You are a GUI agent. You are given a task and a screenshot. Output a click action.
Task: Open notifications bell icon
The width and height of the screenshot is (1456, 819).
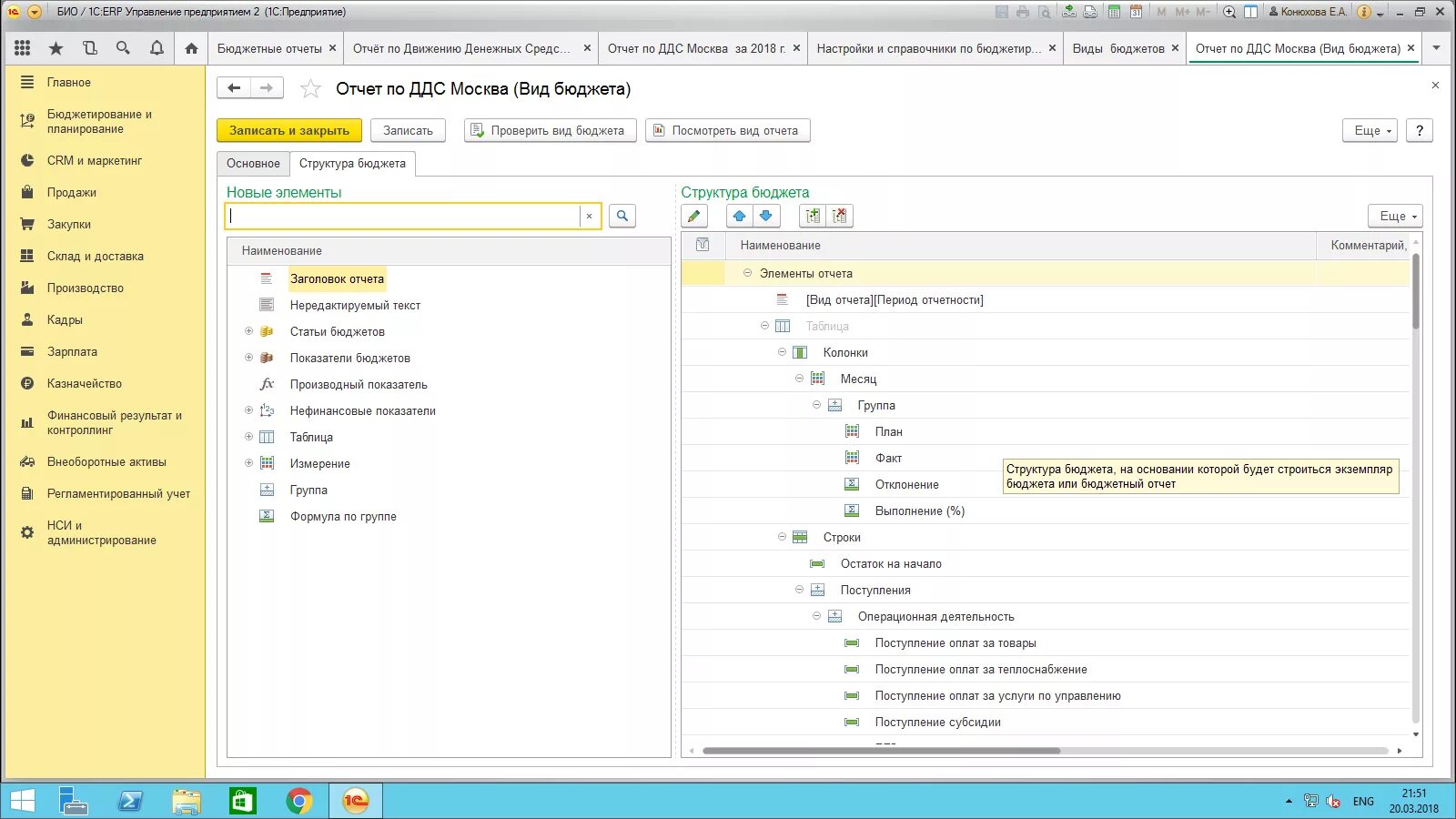click(x=157, y=48)
